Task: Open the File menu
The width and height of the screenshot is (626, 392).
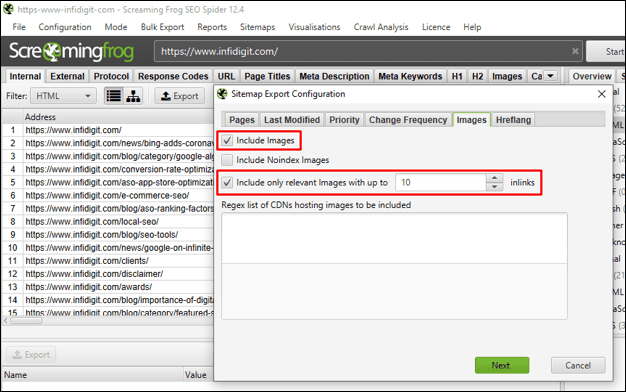Action: (x=19, y=27)
